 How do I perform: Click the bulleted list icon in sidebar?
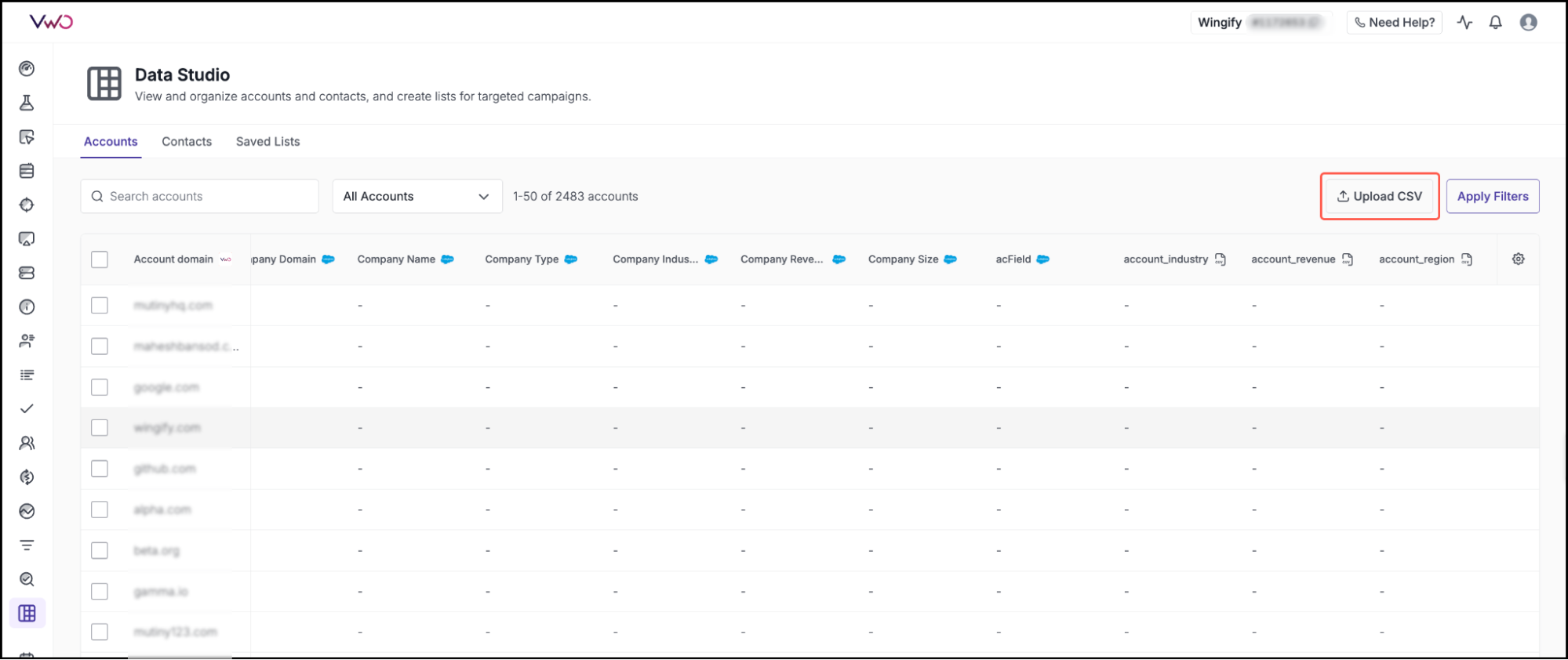(x=27, y=375)
